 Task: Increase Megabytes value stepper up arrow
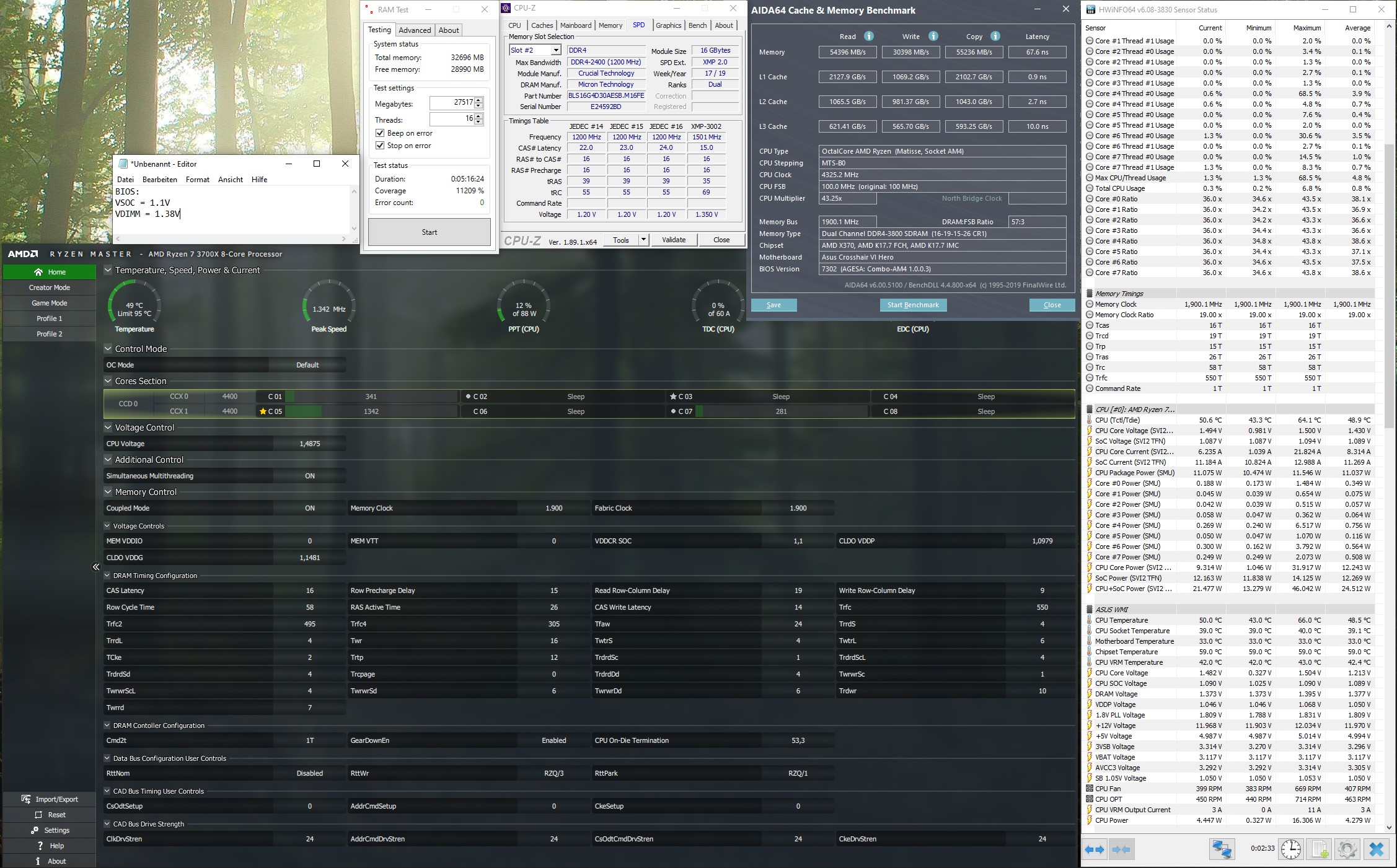pyautogui.click(x=478, y=100)
